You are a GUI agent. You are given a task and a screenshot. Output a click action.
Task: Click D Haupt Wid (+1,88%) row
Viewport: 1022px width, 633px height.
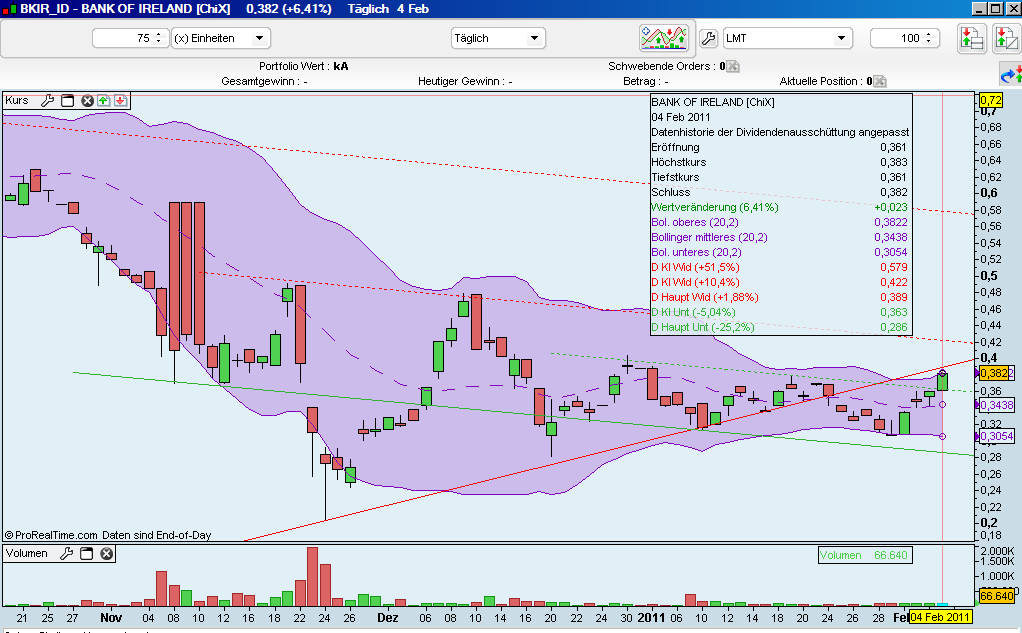[x=780, y=297]
